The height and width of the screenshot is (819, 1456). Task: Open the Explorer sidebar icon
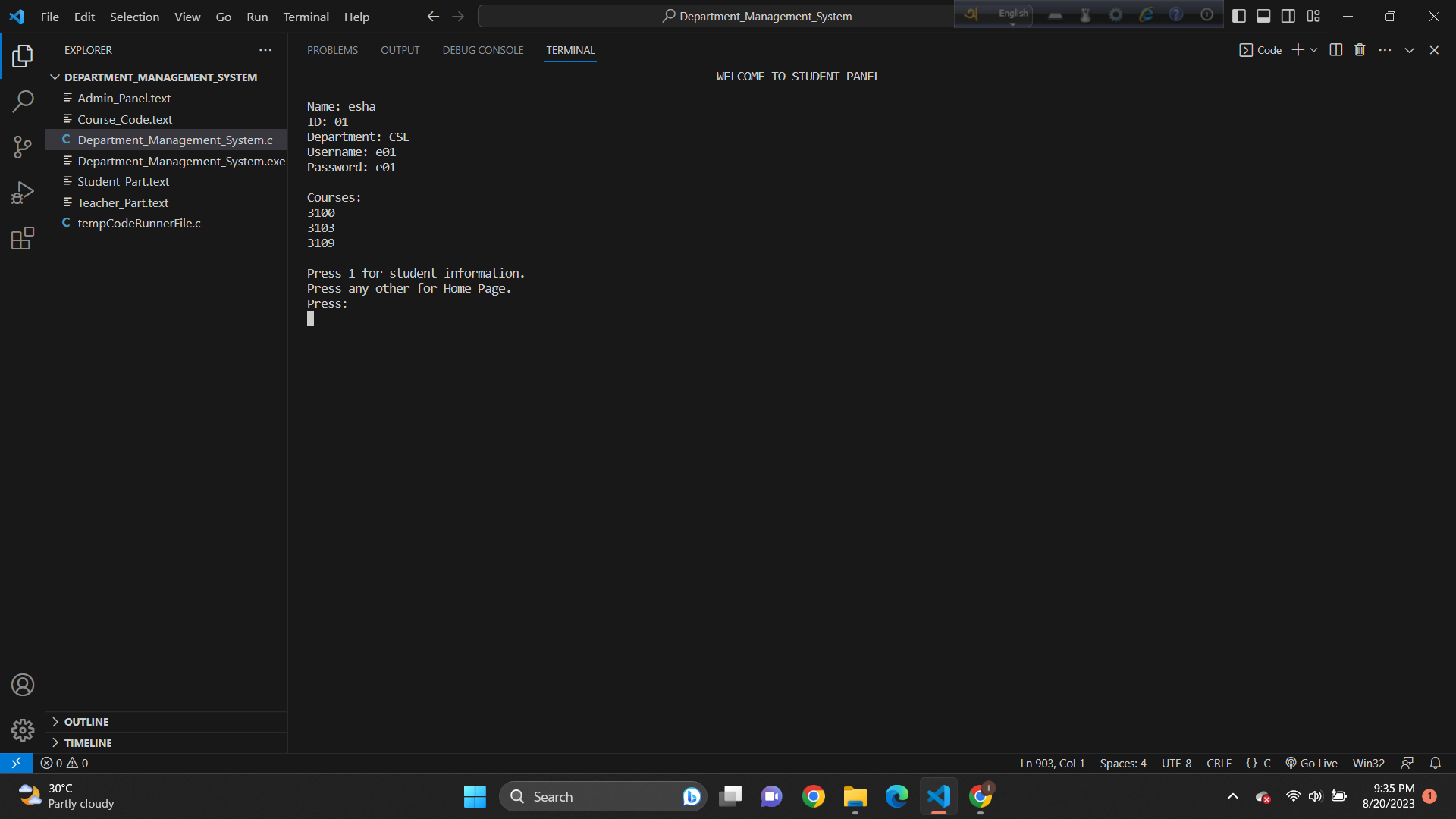click(x=22, y=55)
